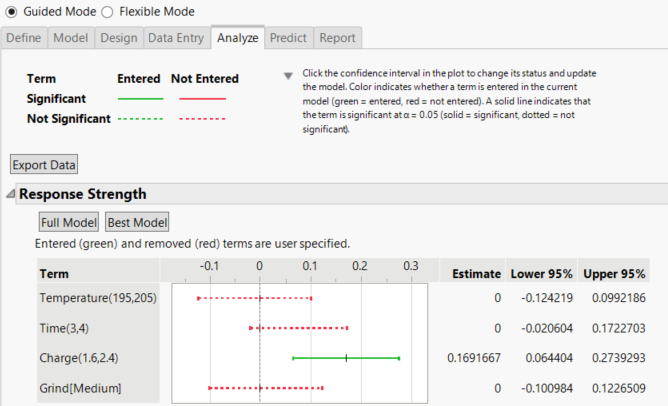Screen dimensions: 668x406
Task: Collapse the Response Strength section
Action: pyautogui.click(x=11, y=195)
